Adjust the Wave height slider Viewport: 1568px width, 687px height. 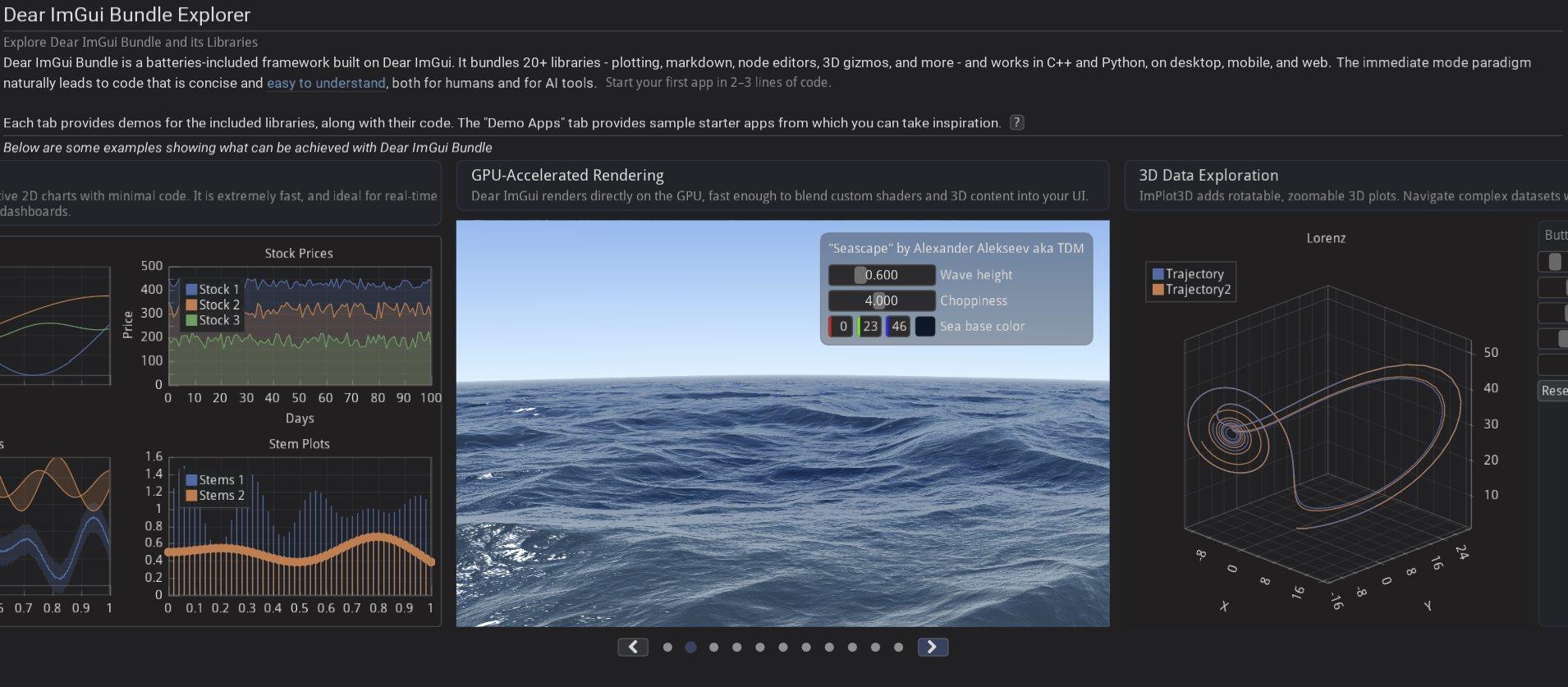point(882,275)
